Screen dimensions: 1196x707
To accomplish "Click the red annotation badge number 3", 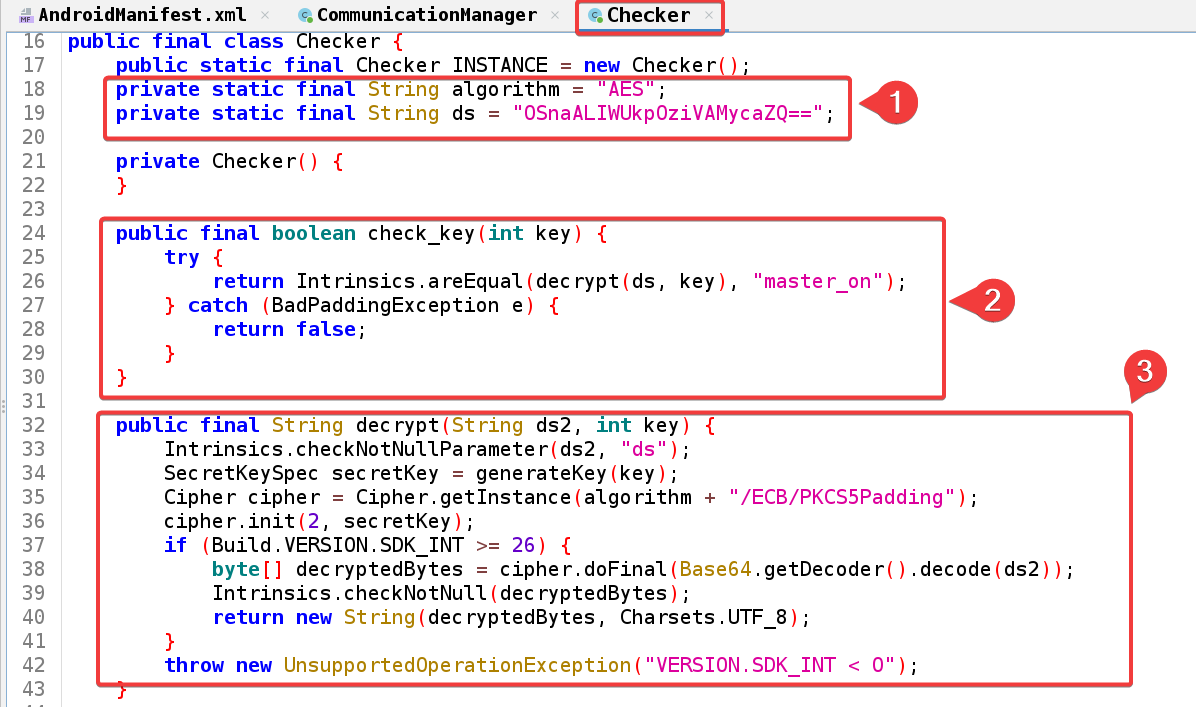I will [1144, 372].
